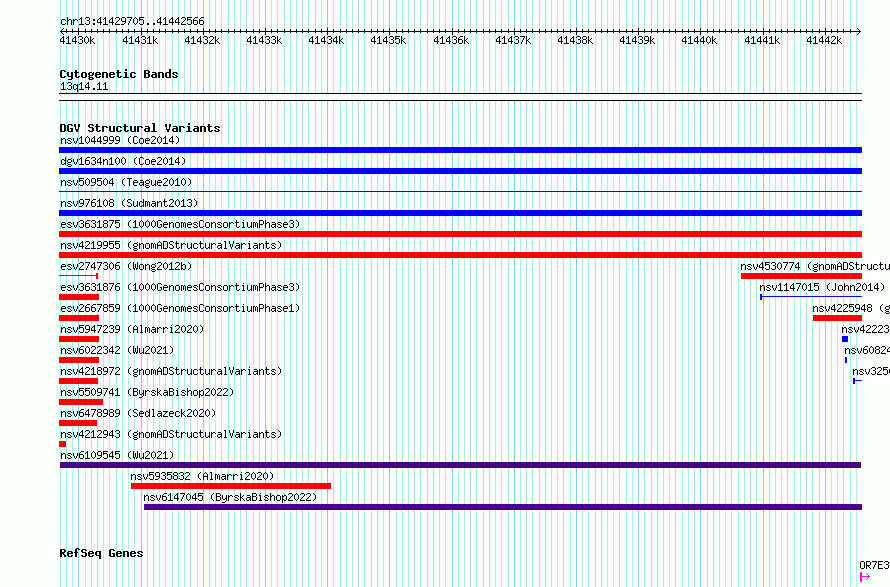This screenshot has width=890, height=587.
Task: Select nsv1147015 (John2014) label
Action: coord(822,287)
